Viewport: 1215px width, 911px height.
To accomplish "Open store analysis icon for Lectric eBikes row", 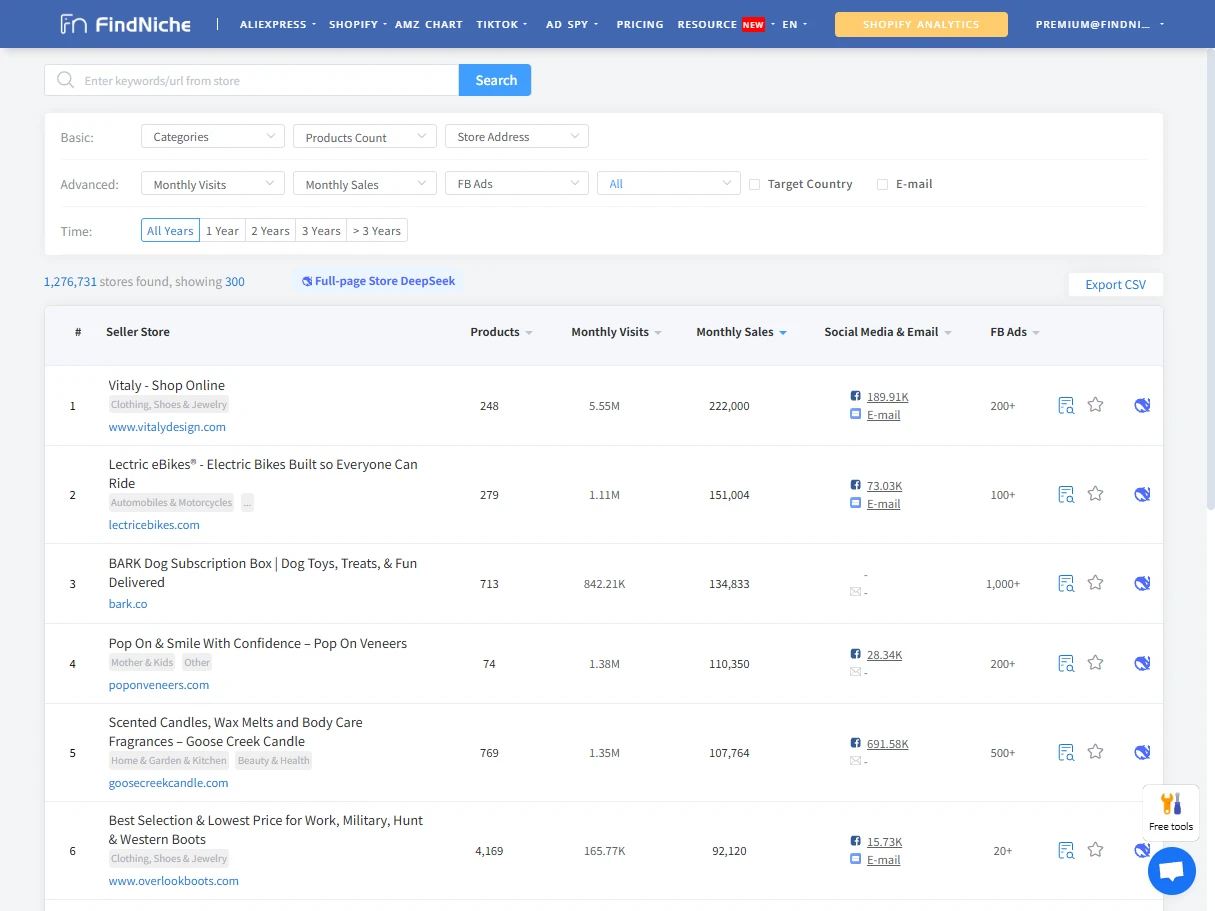I will (1066, 494).
